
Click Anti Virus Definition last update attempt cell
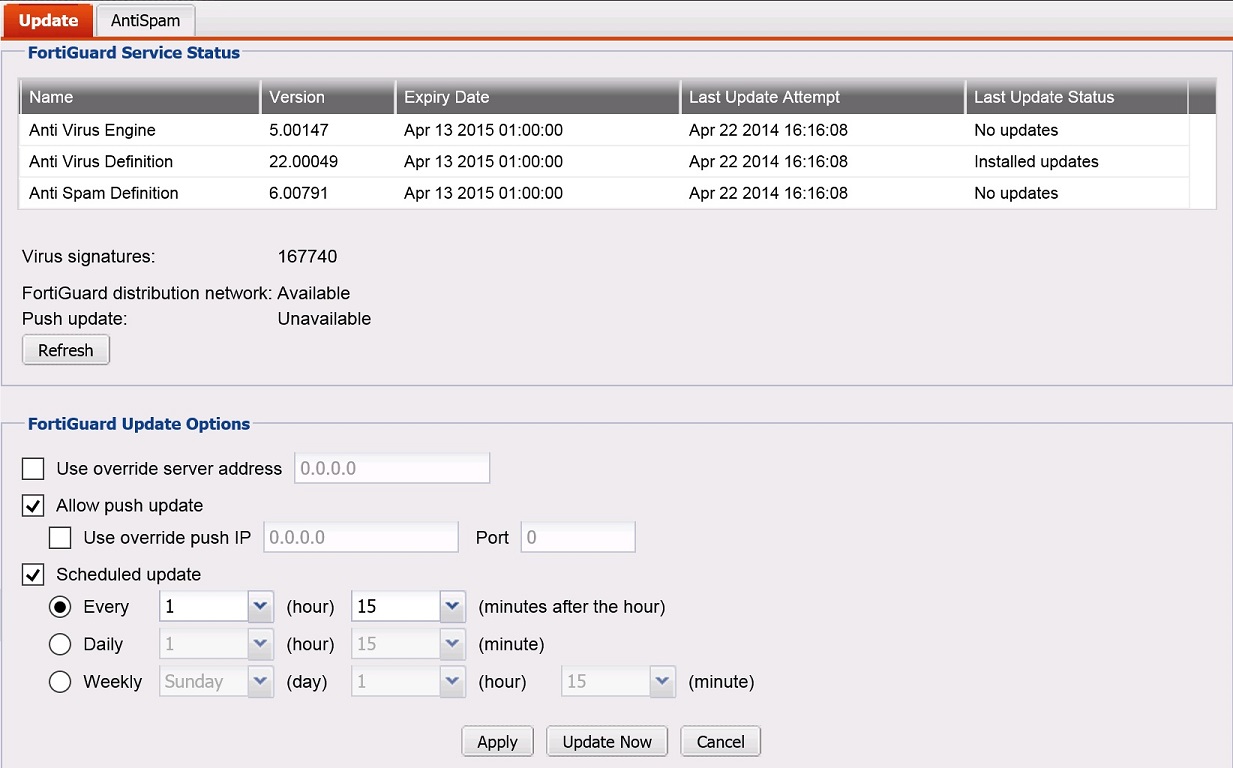768,161
